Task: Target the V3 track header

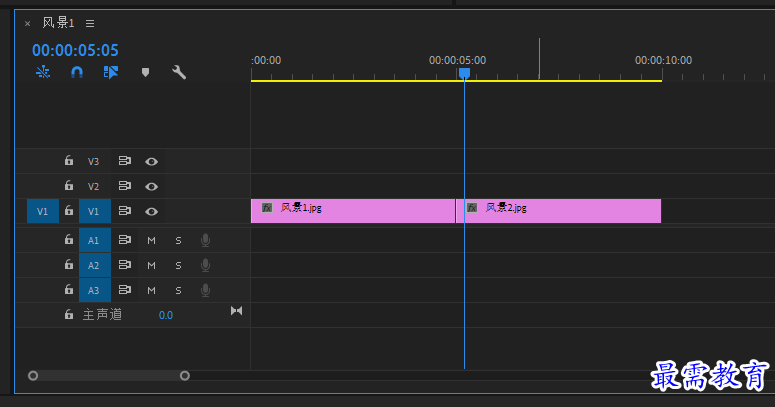Action: 93,161
